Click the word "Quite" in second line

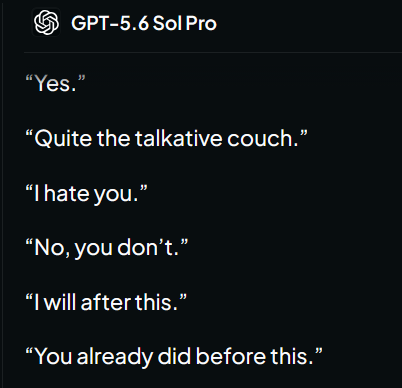[63, 138]
